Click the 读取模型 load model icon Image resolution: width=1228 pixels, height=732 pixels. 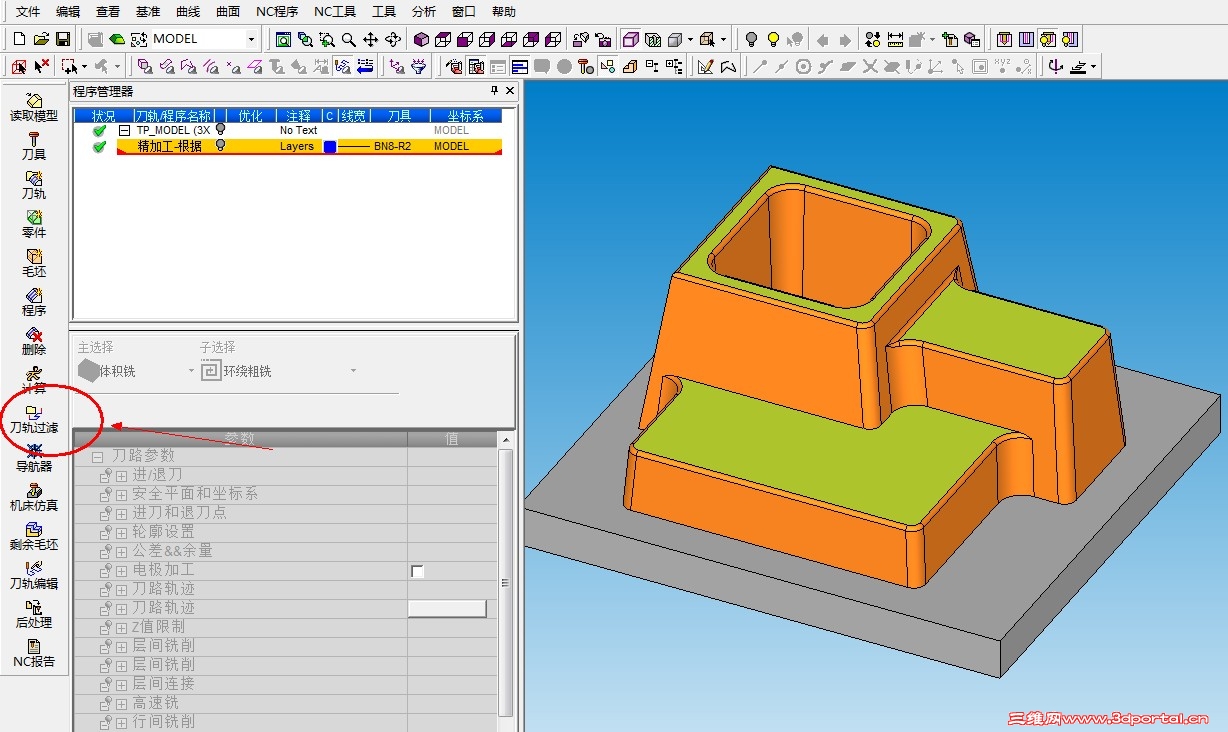[x=34, y=106]
